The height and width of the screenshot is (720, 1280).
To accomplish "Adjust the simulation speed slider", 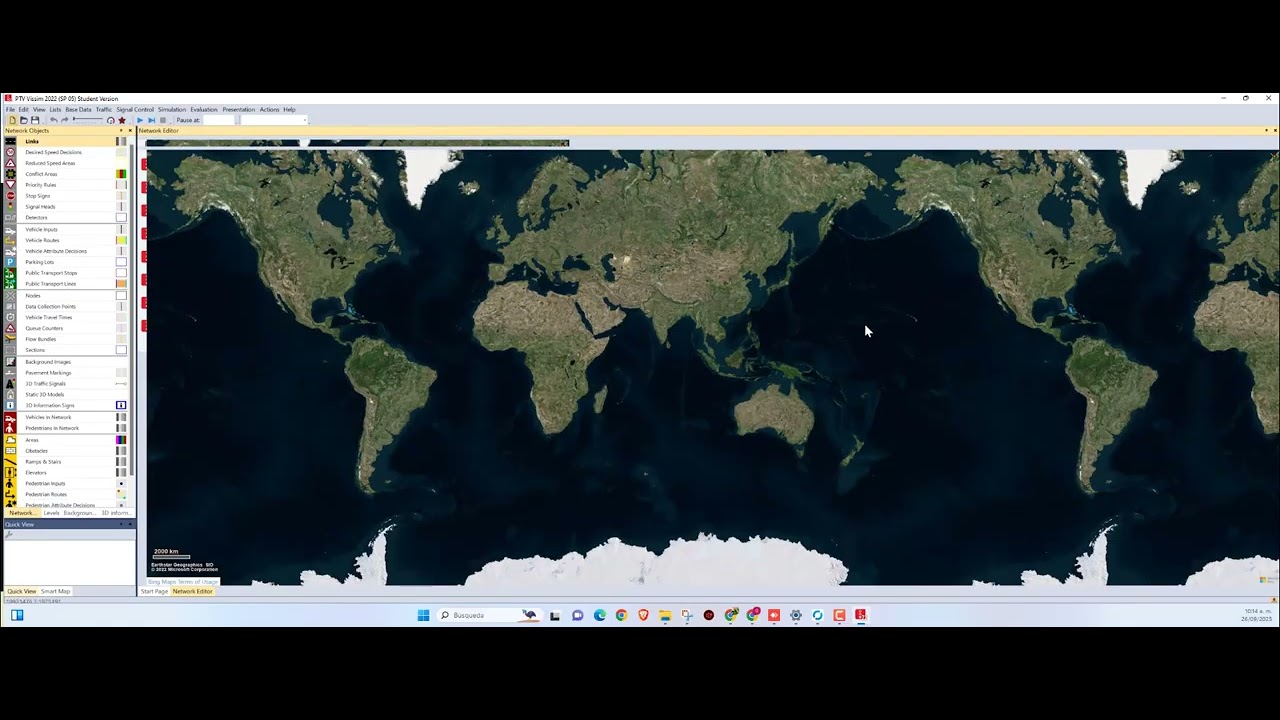I will pyautogui.click(x=87, y=120).
